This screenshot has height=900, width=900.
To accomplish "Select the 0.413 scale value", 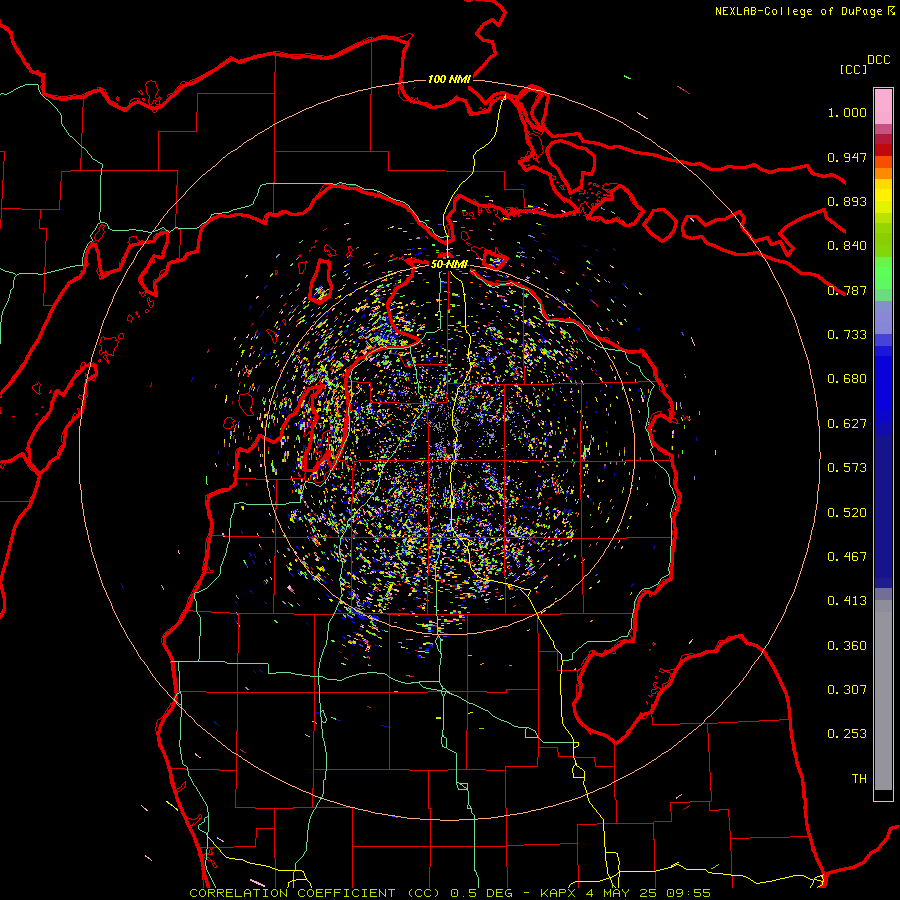I will click(x=847, y=601).
